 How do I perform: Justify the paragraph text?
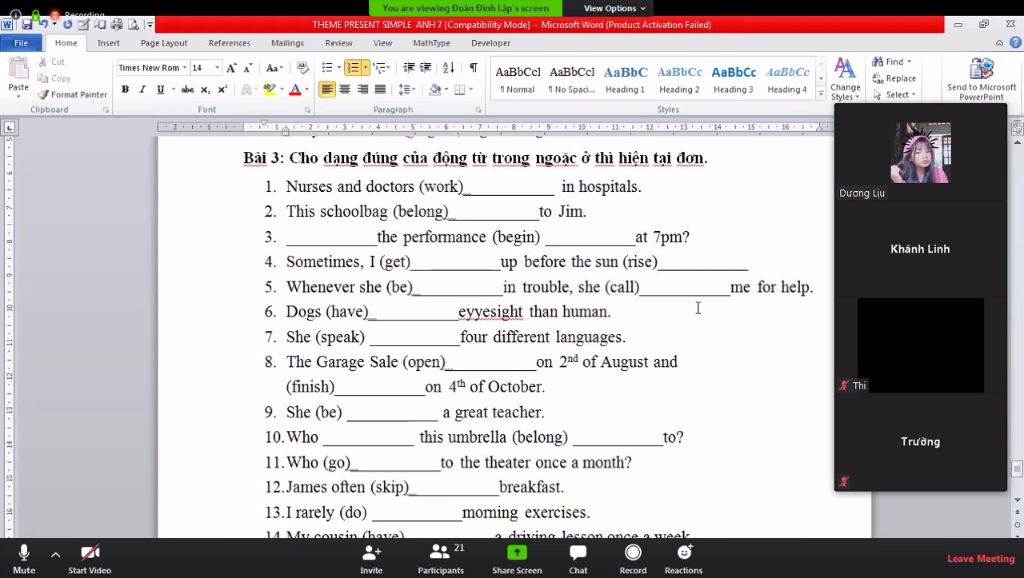pyautogui.click(x=380, y=89)
